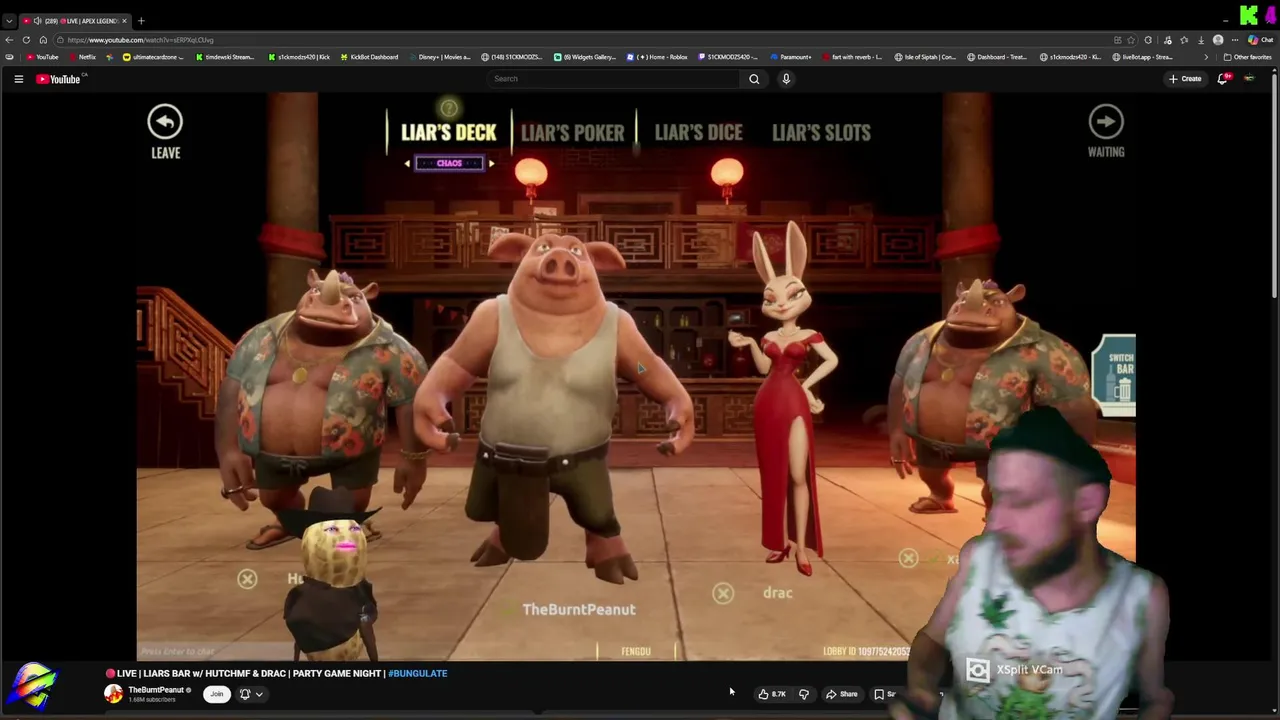Viewport: 1280px width, 720px height.
Task: Close the LIVE | APEX LEGENDS tab
Action: pos(125,21)
